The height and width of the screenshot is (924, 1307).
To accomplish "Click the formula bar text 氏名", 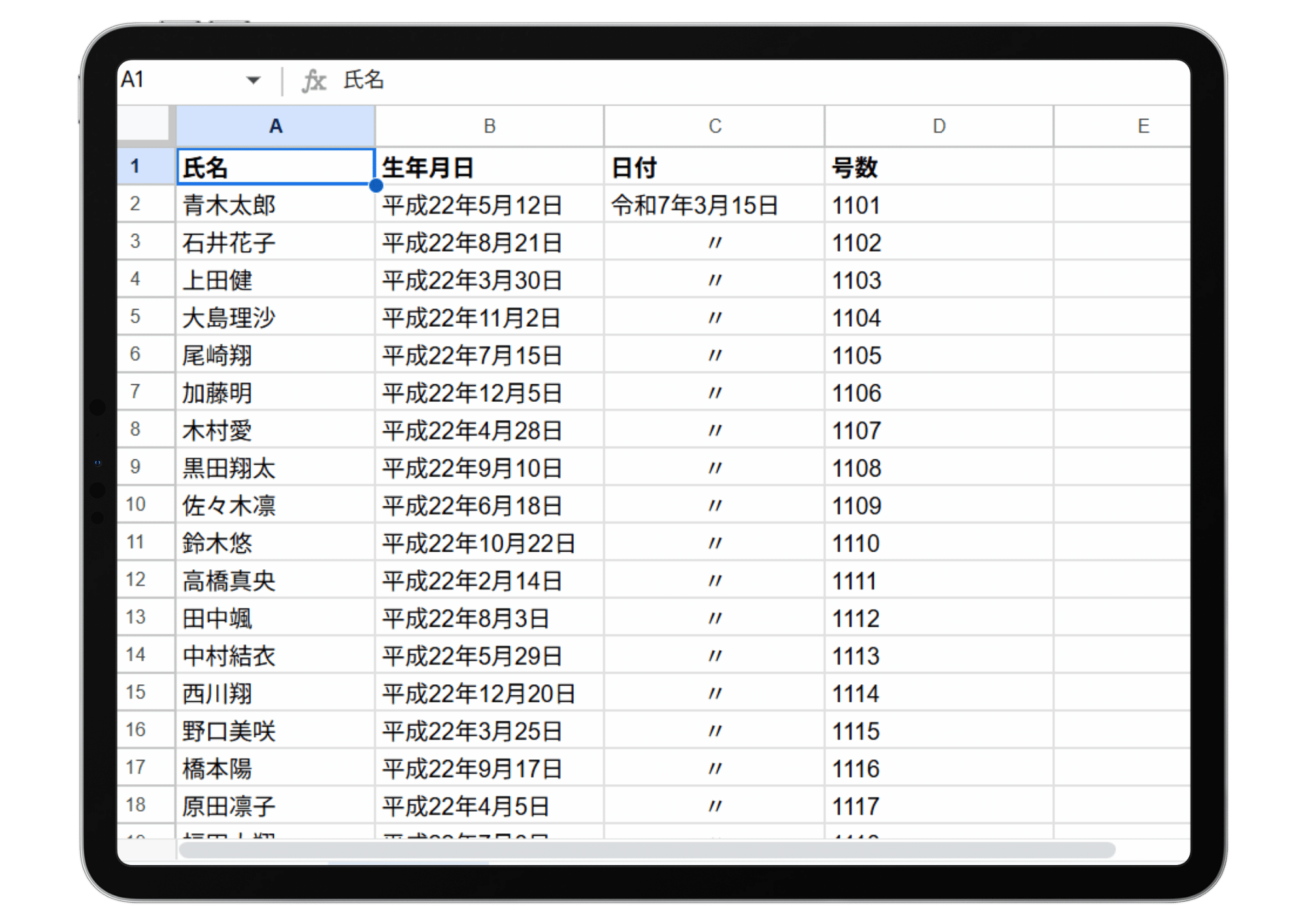I will [364, 80].
